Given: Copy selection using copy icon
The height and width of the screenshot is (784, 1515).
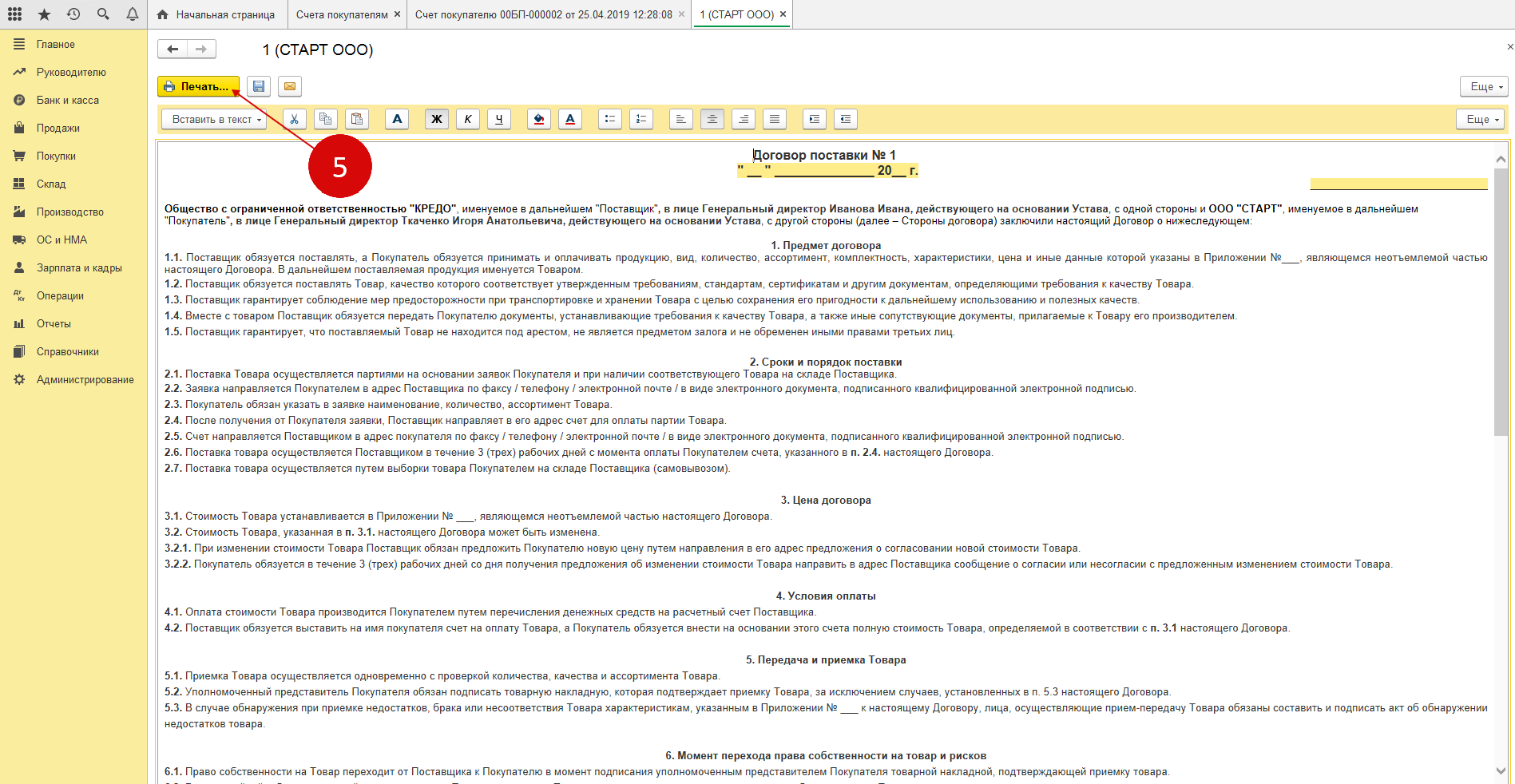Looking at the screenshot, I should click(x=326, y=119).
